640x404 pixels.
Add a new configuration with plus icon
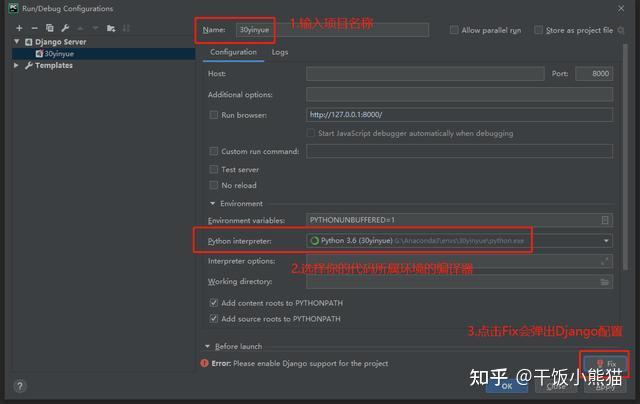click(x=19, y=28)
